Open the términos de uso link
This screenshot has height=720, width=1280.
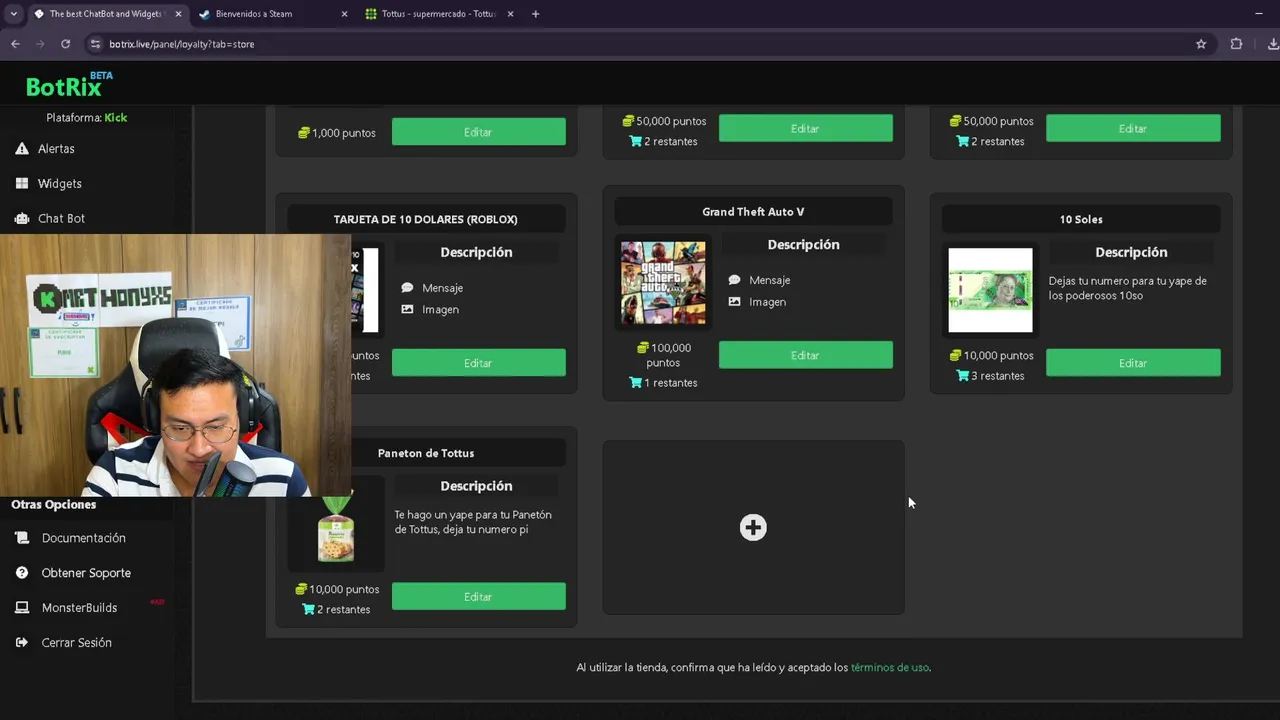point(890,668)
